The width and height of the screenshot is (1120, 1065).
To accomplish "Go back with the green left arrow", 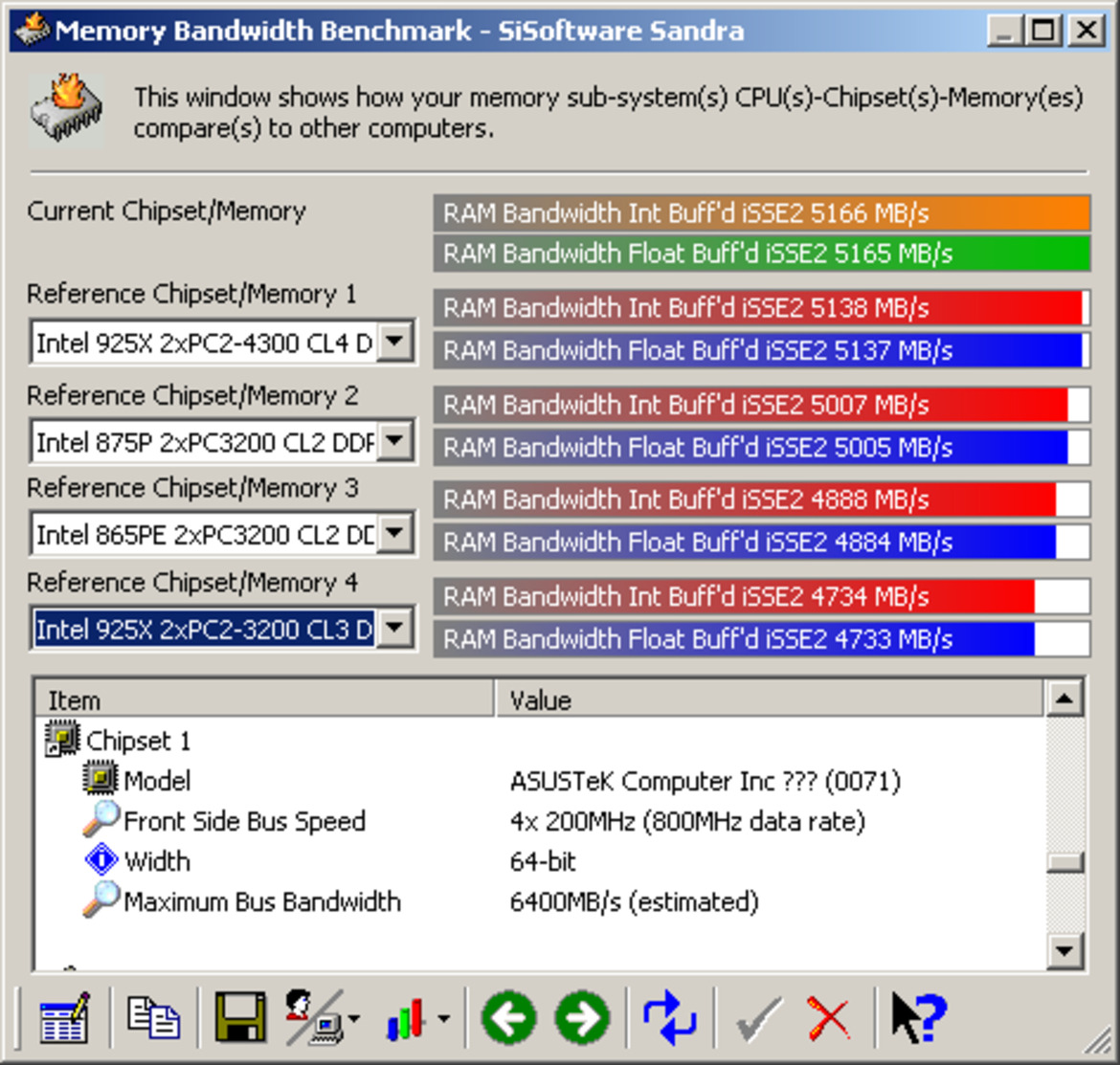I will [508, 1017].
